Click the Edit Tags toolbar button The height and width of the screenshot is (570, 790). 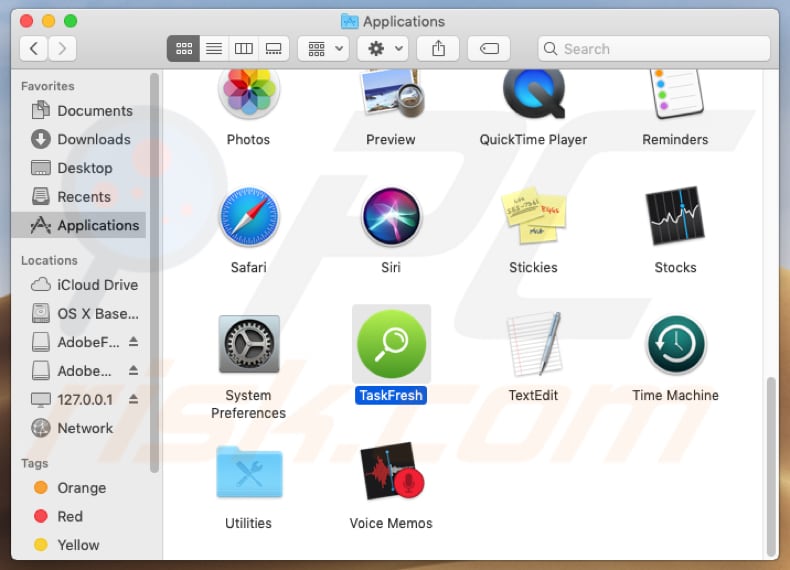tap(489, 49)
